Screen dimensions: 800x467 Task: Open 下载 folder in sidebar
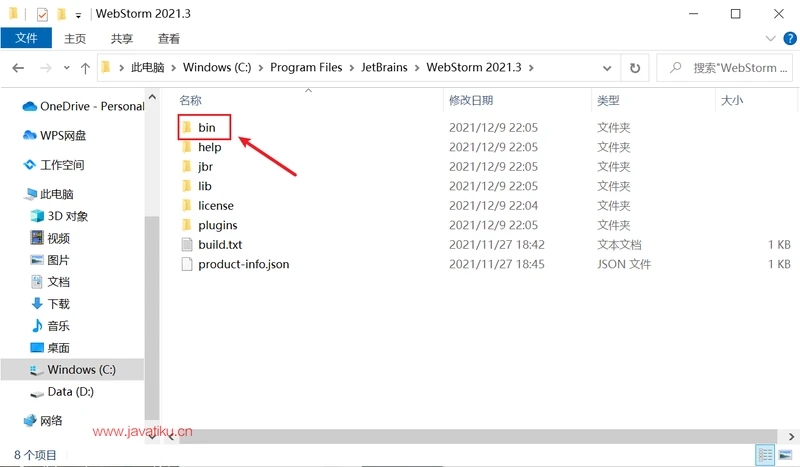tap(50, 304)
